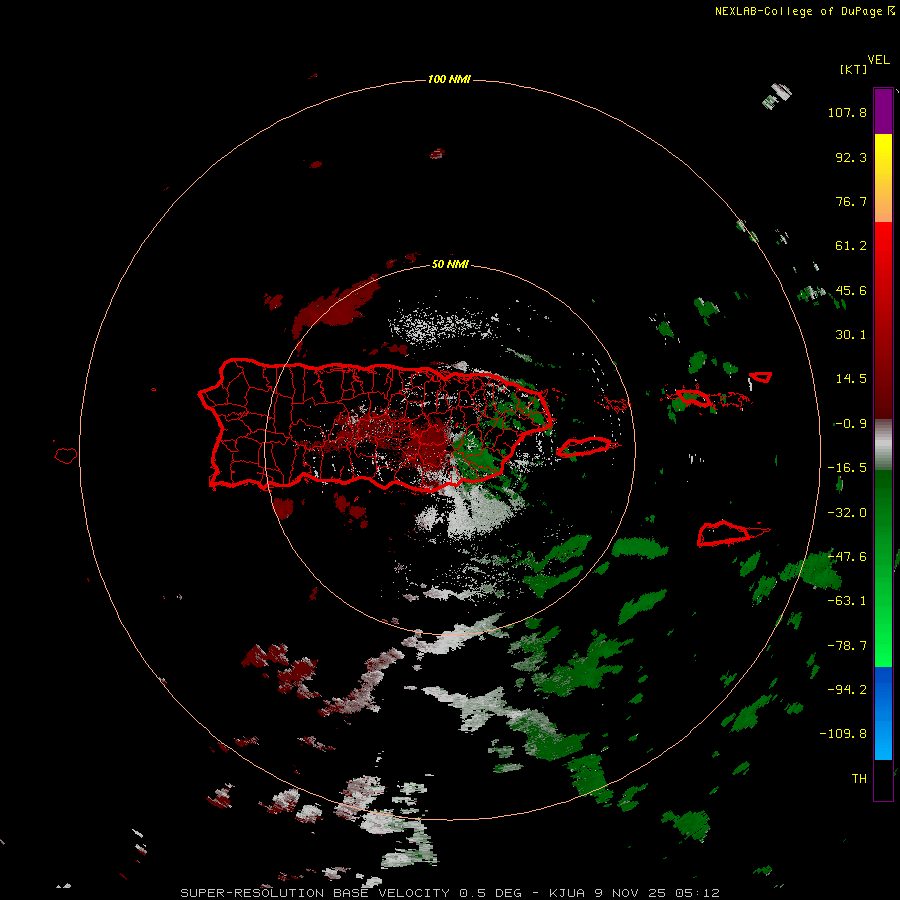Click the 61.2 legend value
This screenshot has width=900, height=900.
tap(851, 246)
